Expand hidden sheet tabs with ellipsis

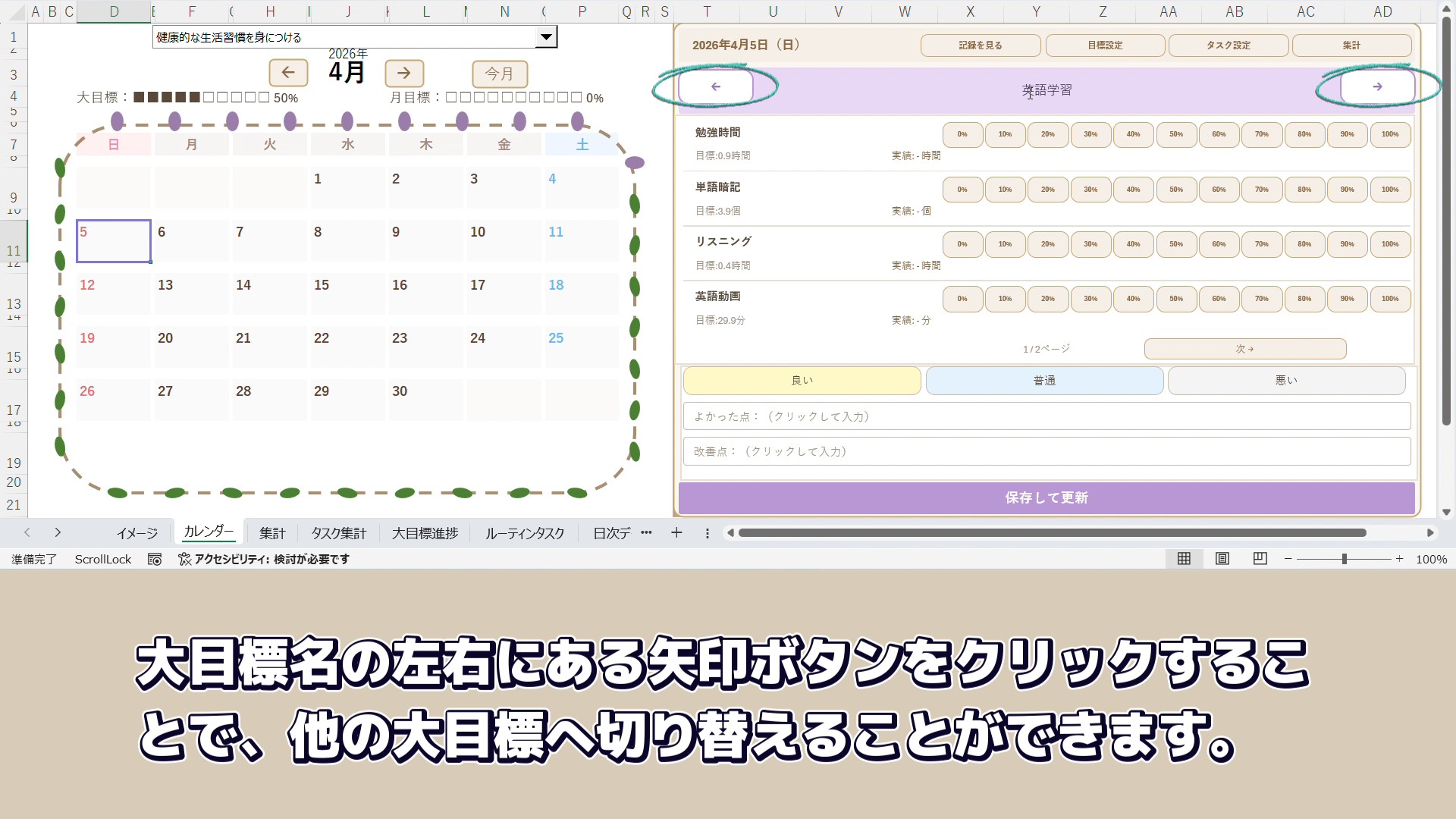(646, 533)
